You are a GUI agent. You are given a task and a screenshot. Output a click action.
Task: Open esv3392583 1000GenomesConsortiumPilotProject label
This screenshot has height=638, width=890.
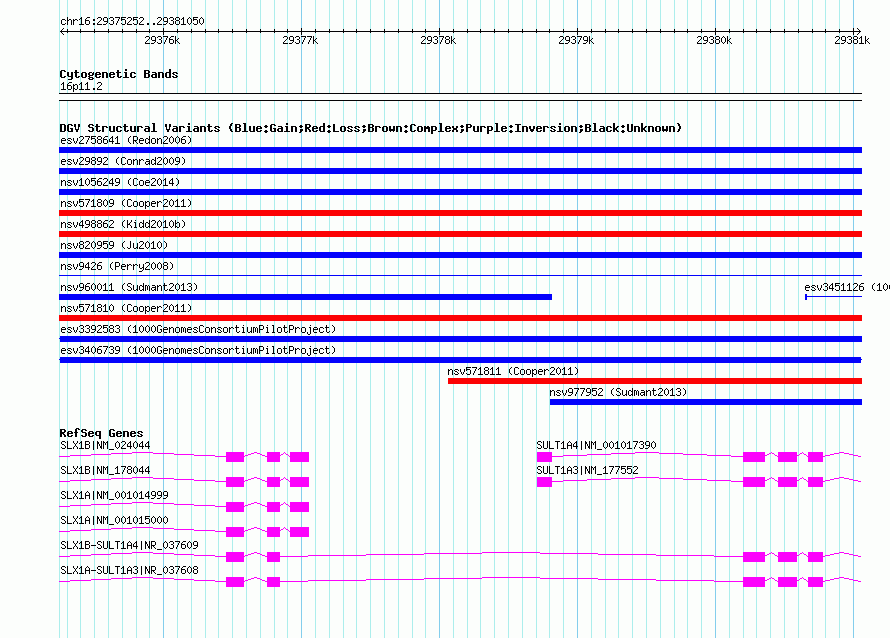click(198, 329)
